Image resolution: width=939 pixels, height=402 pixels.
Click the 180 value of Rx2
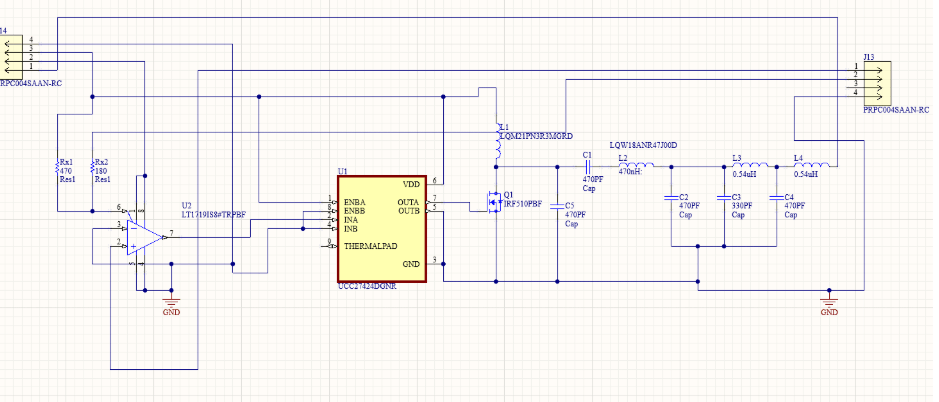point(101,171)
